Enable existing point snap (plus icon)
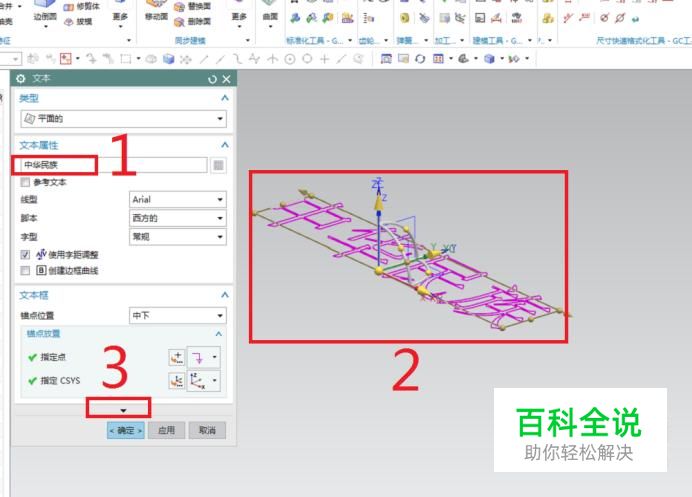The width and height of the screenshot is (692, 497). (324, 59)
